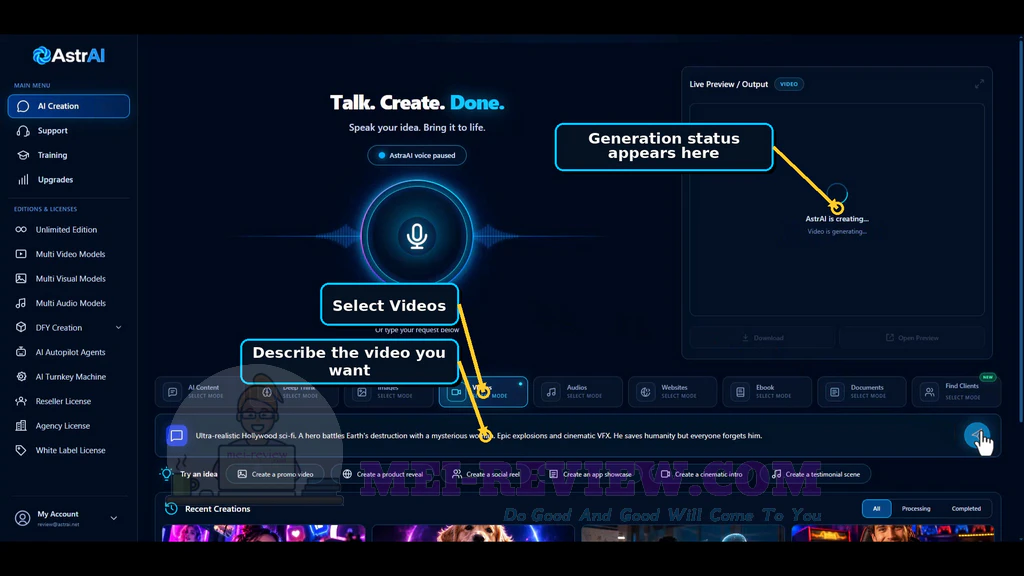Open AI Autopilot Agents robot icon
This screenshot has width=1024, height=576.
point(21,352)
